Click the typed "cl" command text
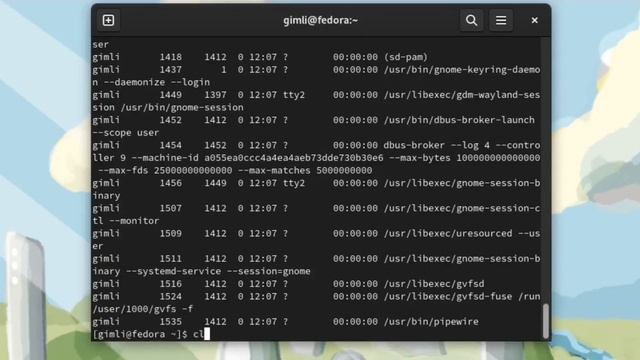Image resolution: width=640 pixels, height=360 pixels. (198, 334)
